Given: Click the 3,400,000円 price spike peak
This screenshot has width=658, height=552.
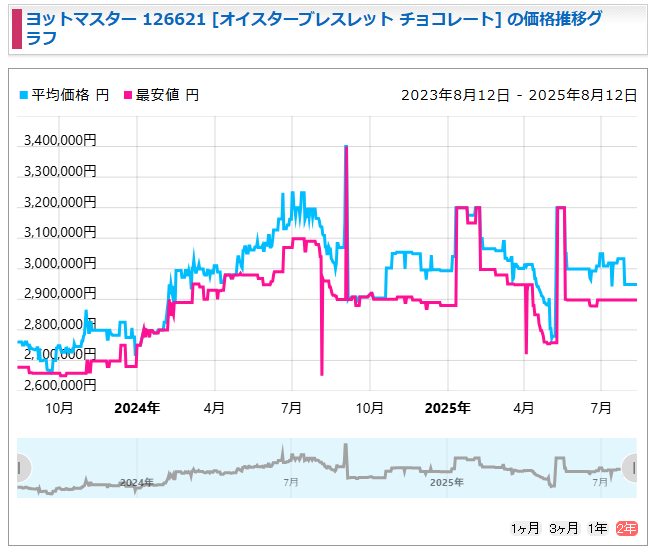Looking at the screenshot, I should pyautogui.click(x=346, y=147).
